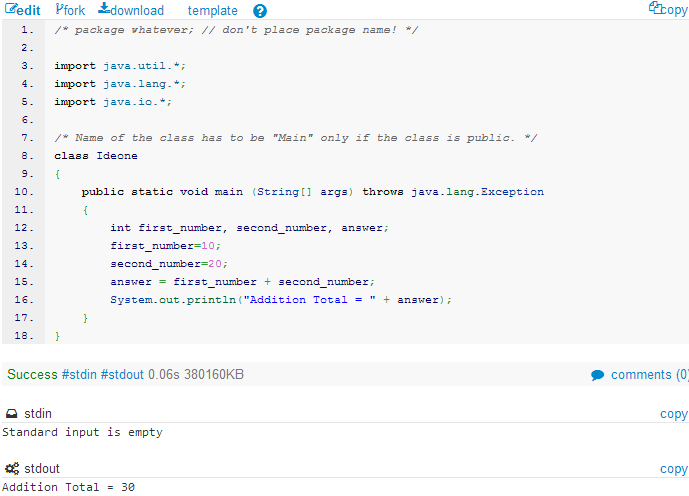Click the blue help question mark icon
689x496 pixels.
(260, 11)
